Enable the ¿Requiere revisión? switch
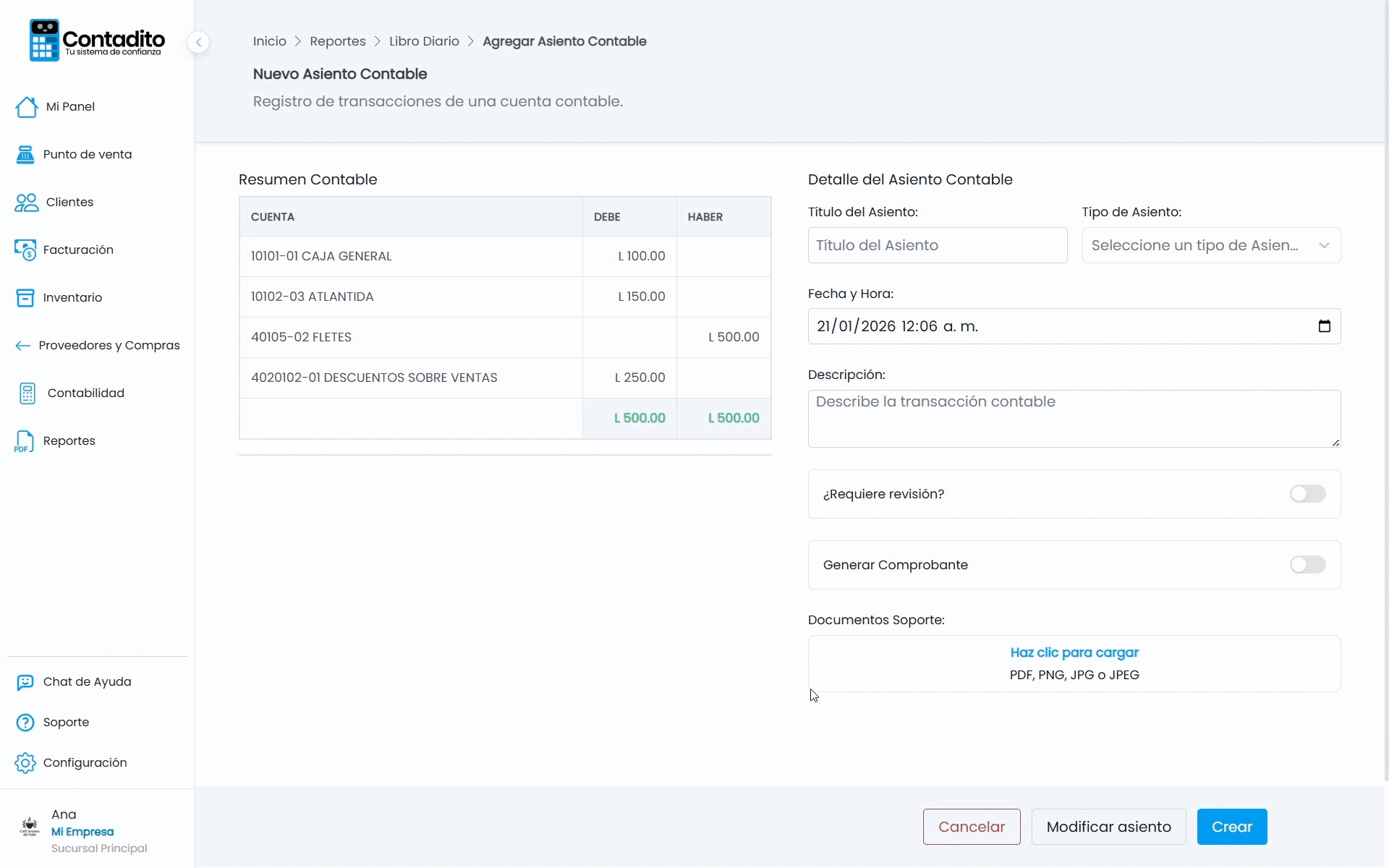This screenshot has height=868, width=1389. point(1307,494)
